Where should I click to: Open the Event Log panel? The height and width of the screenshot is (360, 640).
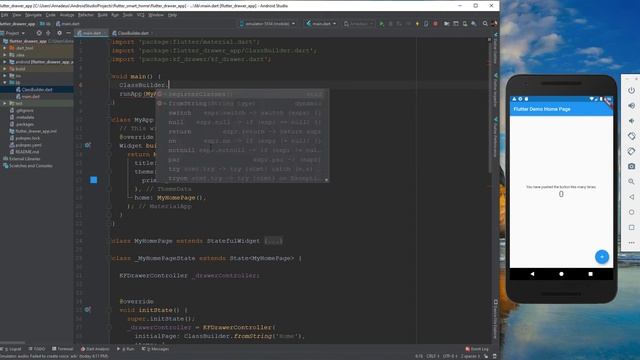tap(477, 349)
